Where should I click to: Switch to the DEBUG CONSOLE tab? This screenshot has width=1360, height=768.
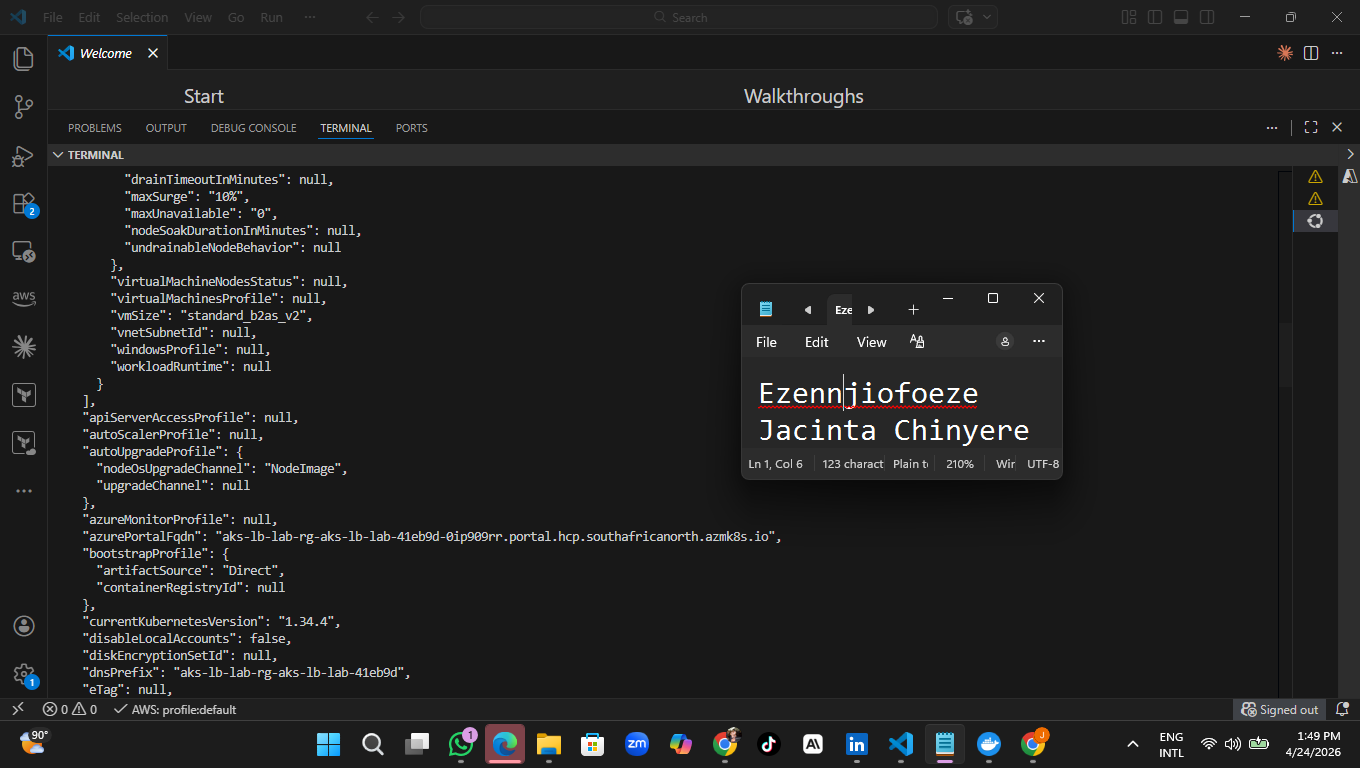[x=254, y=128]
